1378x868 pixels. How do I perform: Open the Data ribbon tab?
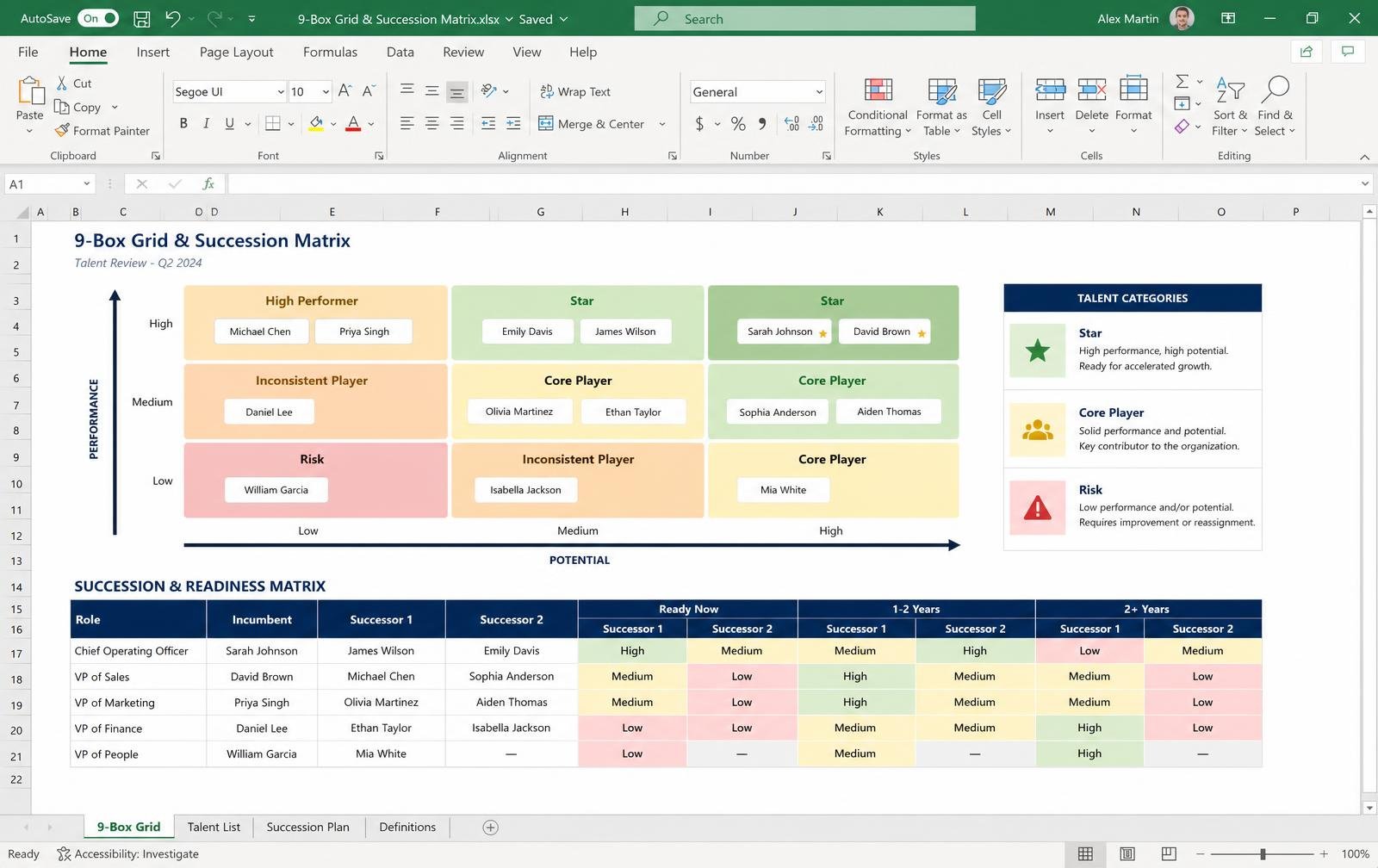point(400,52)
